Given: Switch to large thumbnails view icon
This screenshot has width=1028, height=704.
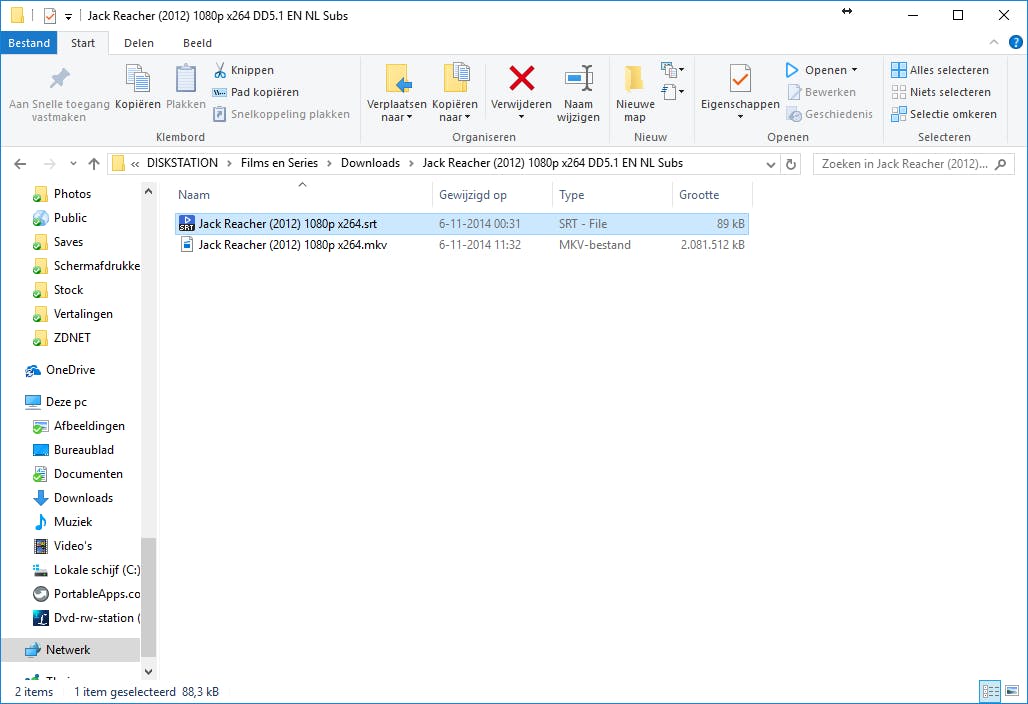Looking at the screenshot, I should pos(1012,691).
